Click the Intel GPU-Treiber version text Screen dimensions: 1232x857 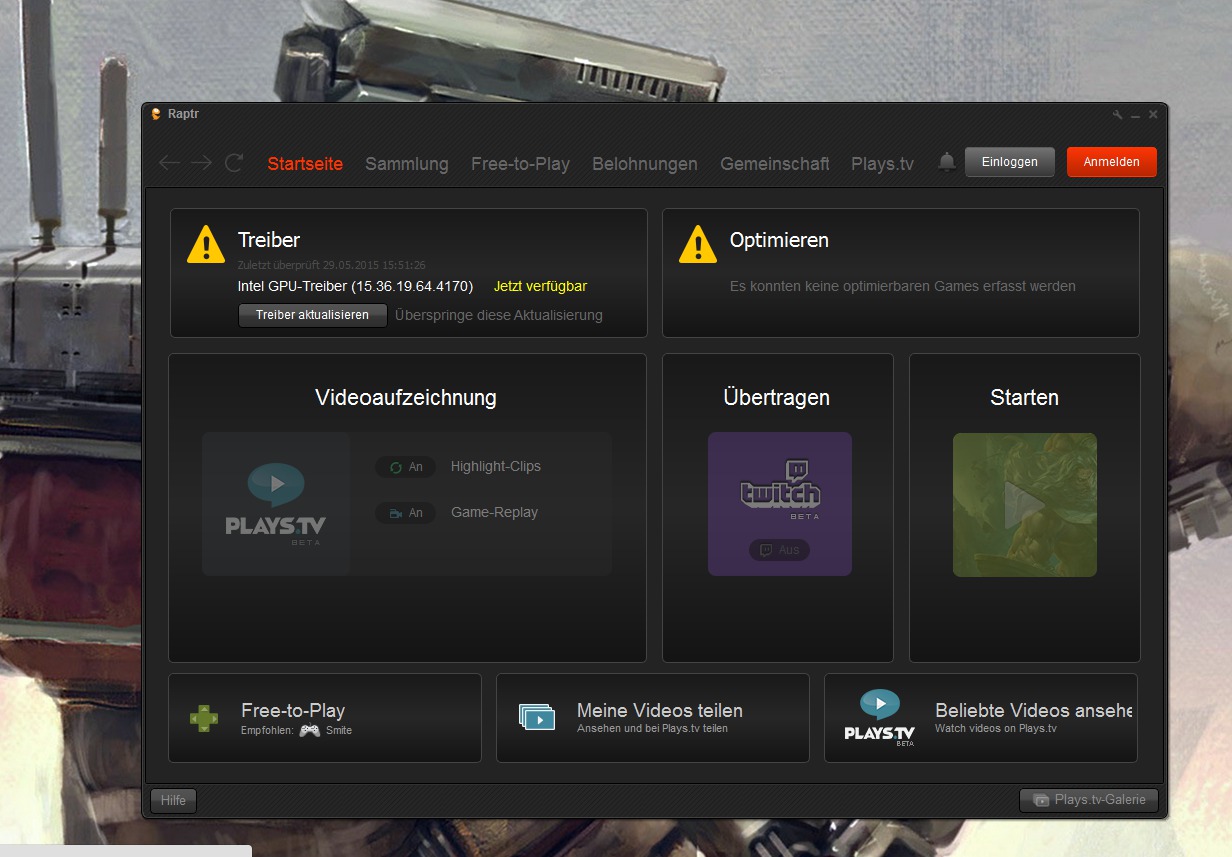pyautogui.click(x=355, y=286)
